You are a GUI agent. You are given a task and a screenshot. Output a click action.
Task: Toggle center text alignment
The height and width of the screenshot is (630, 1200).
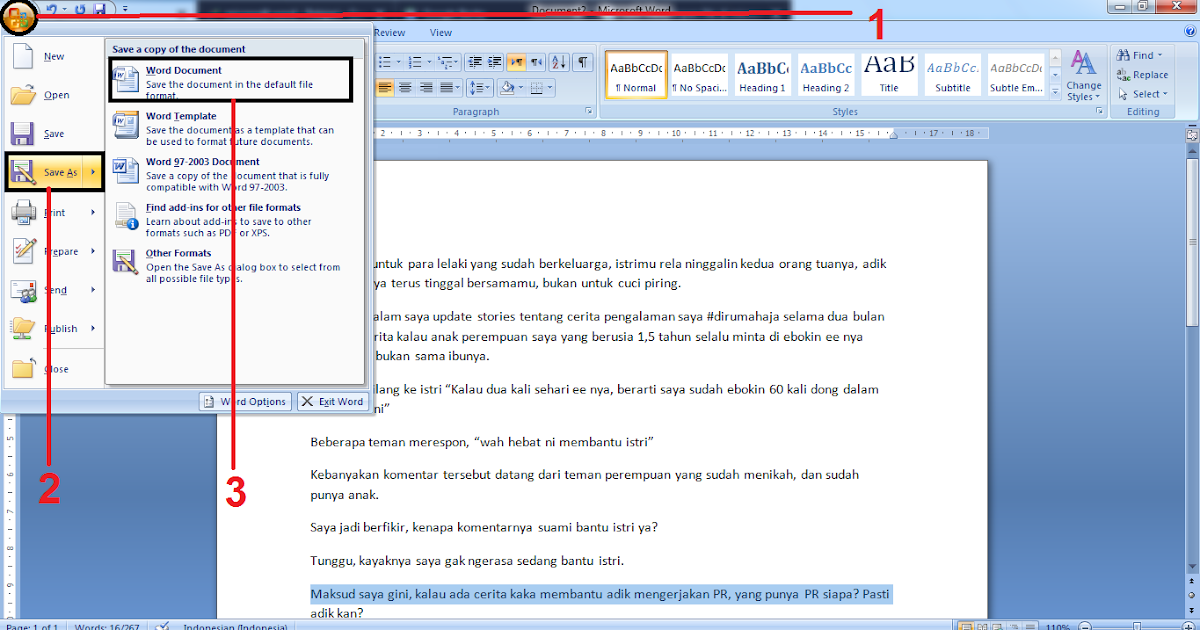[407, 87]
